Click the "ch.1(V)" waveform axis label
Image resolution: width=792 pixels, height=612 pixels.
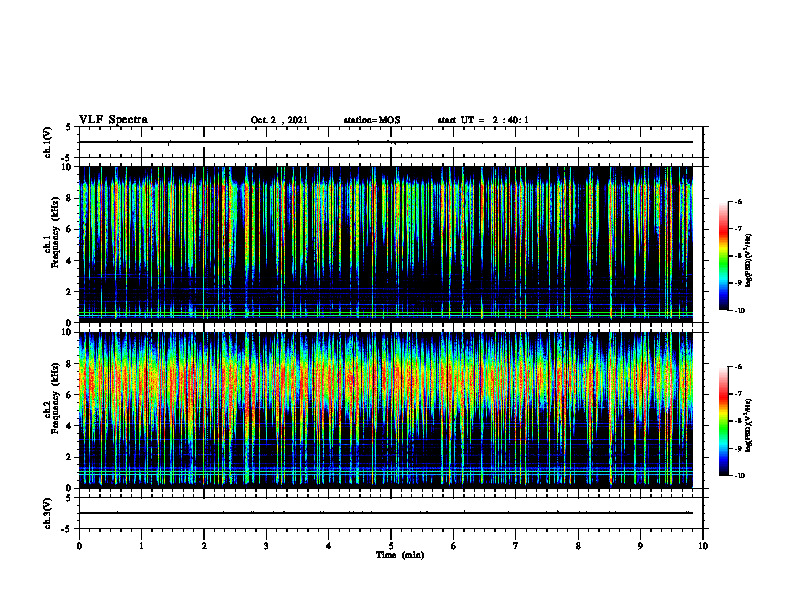[48, 142]
